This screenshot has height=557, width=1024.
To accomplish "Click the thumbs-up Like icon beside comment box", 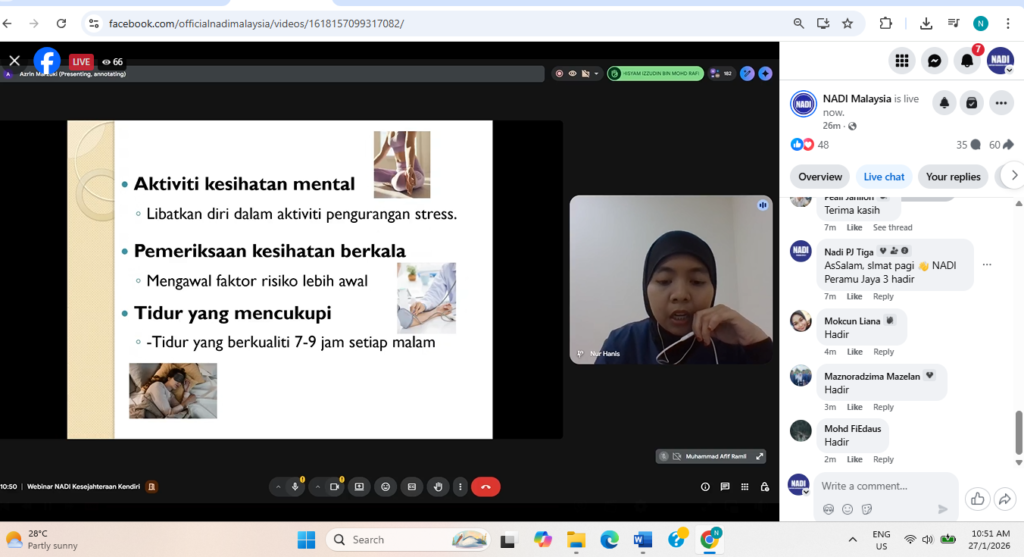I will [x=977, y=498].
